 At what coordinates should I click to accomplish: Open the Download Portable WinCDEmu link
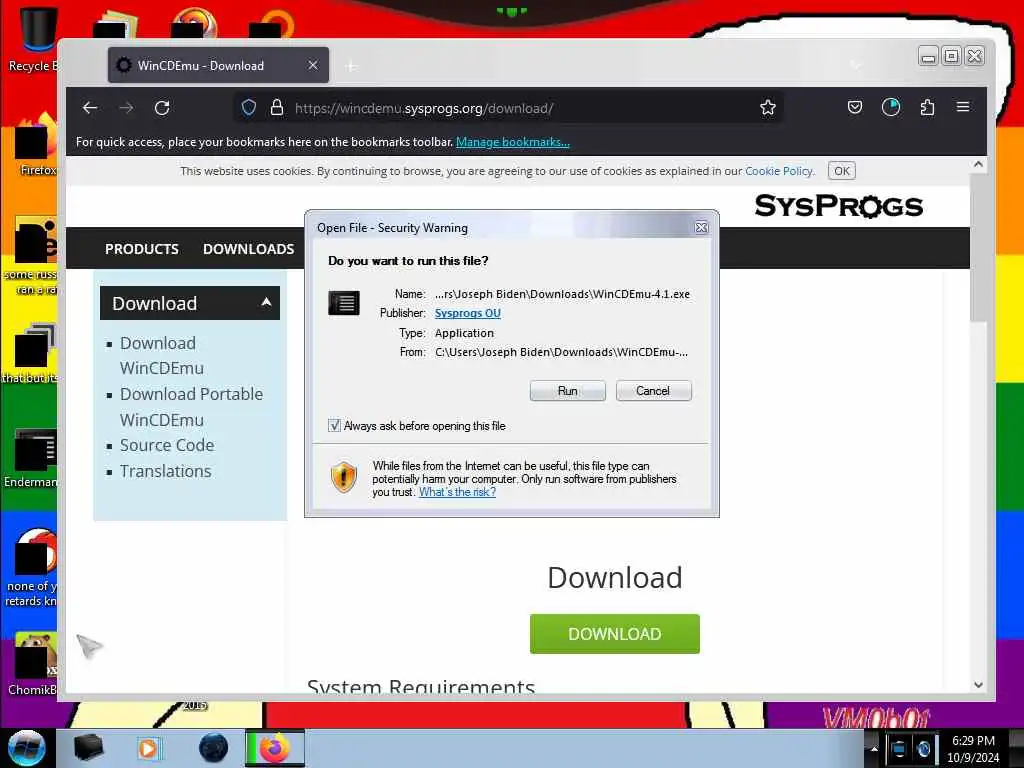(x=191, y=406)
